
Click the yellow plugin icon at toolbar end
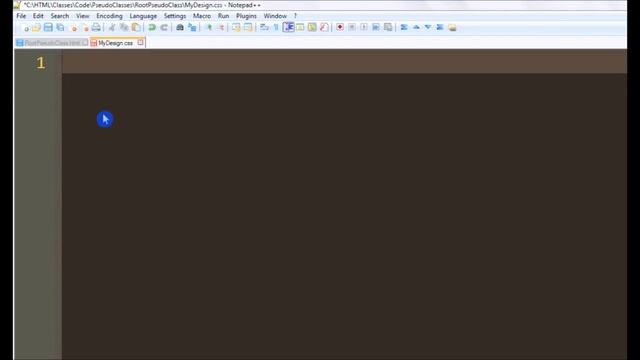click(452, 28)
